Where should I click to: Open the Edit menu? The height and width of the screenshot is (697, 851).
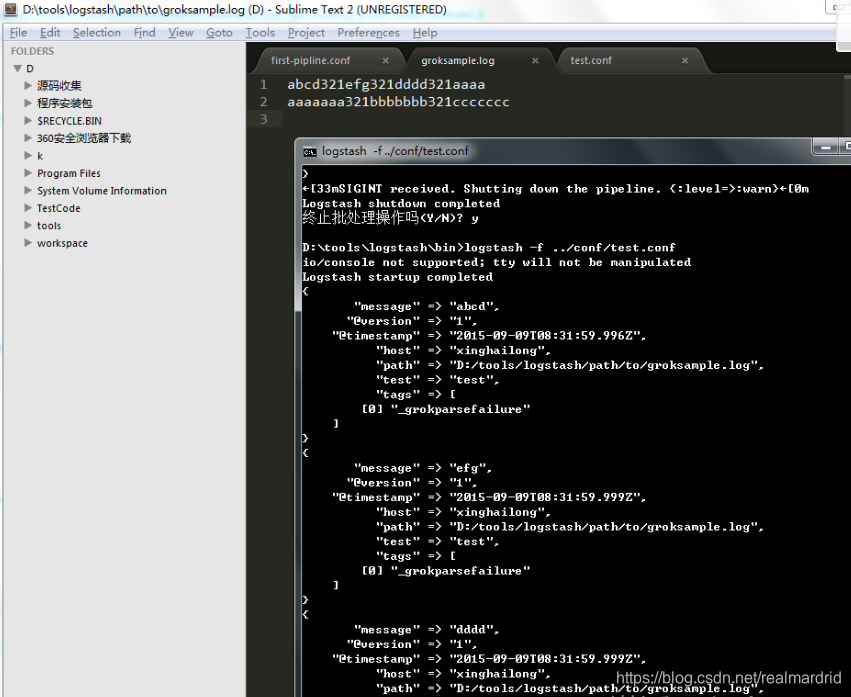point(50,33)
